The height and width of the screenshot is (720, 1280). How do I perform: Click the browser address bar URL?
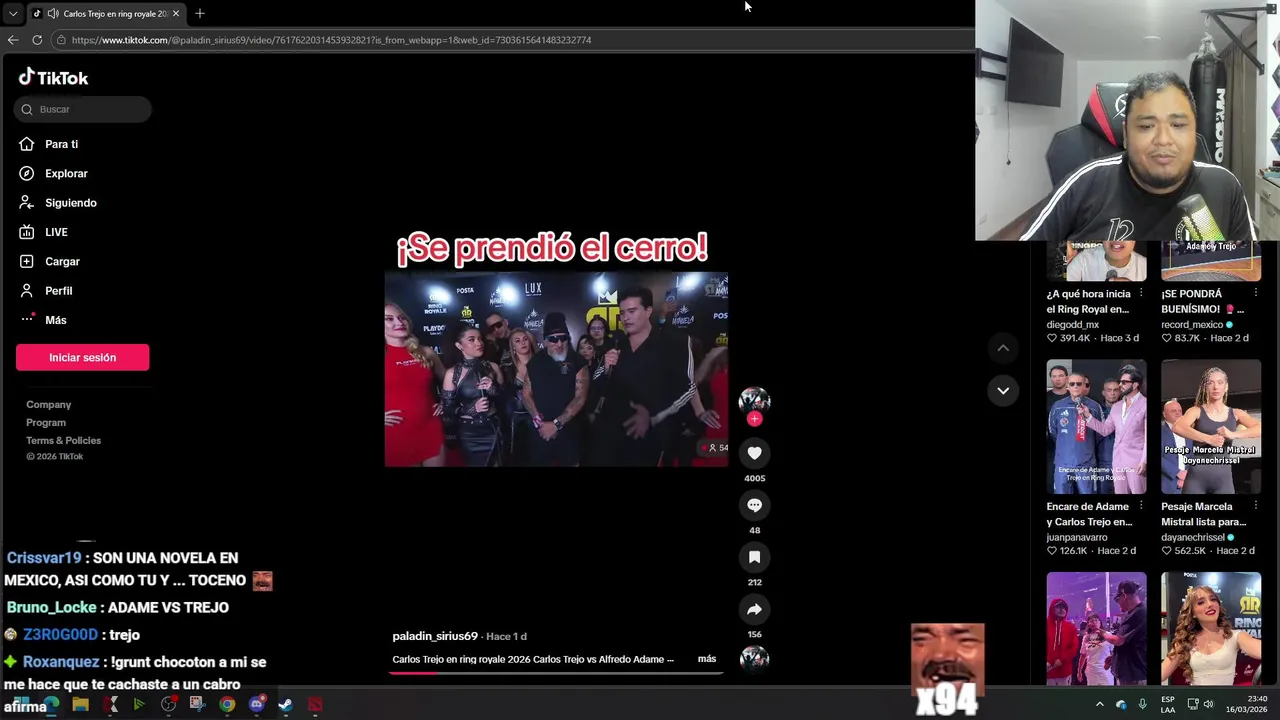tap(331, 40)
